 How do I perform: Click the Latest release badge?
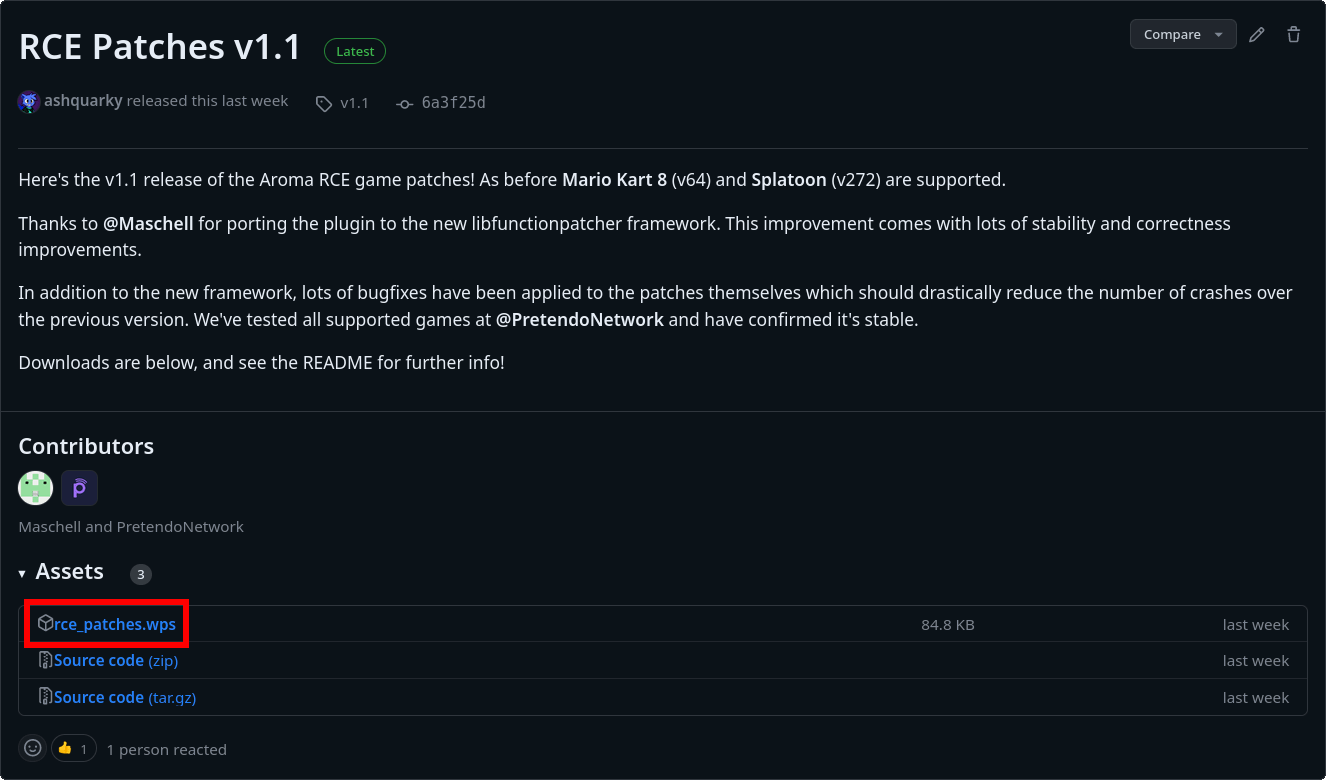point(355,51)
